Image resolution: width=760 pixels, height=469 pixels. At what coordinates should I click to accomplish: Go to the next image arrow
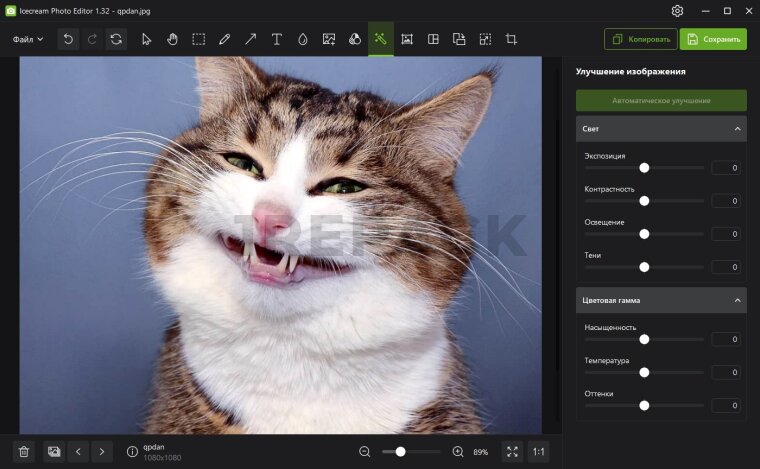pos(102,452)
